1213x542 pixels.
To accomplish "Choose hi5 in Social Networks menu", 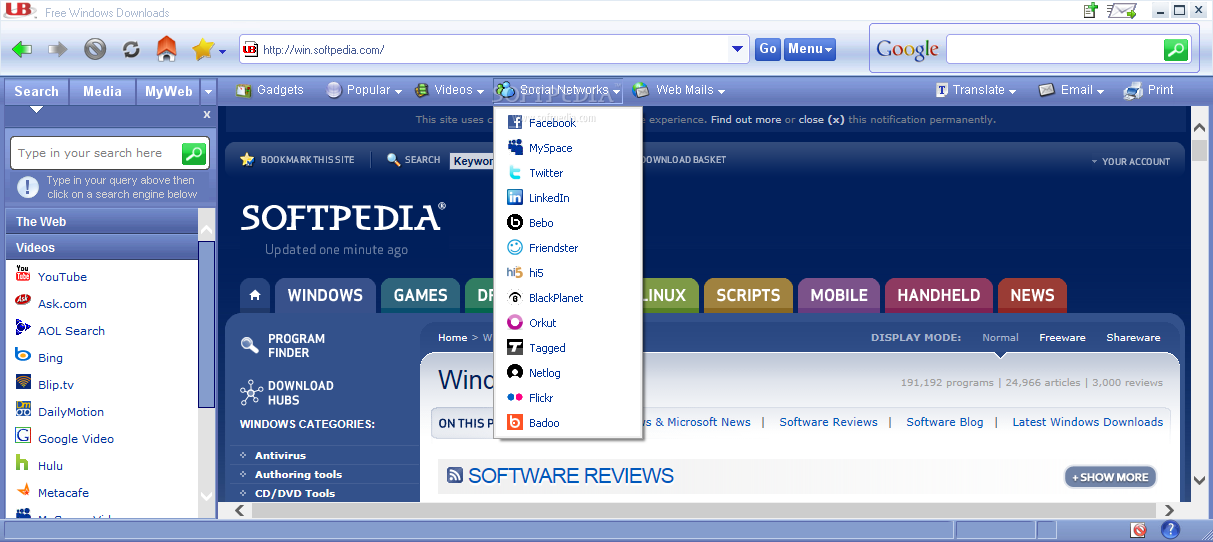I will coord(568,273).
